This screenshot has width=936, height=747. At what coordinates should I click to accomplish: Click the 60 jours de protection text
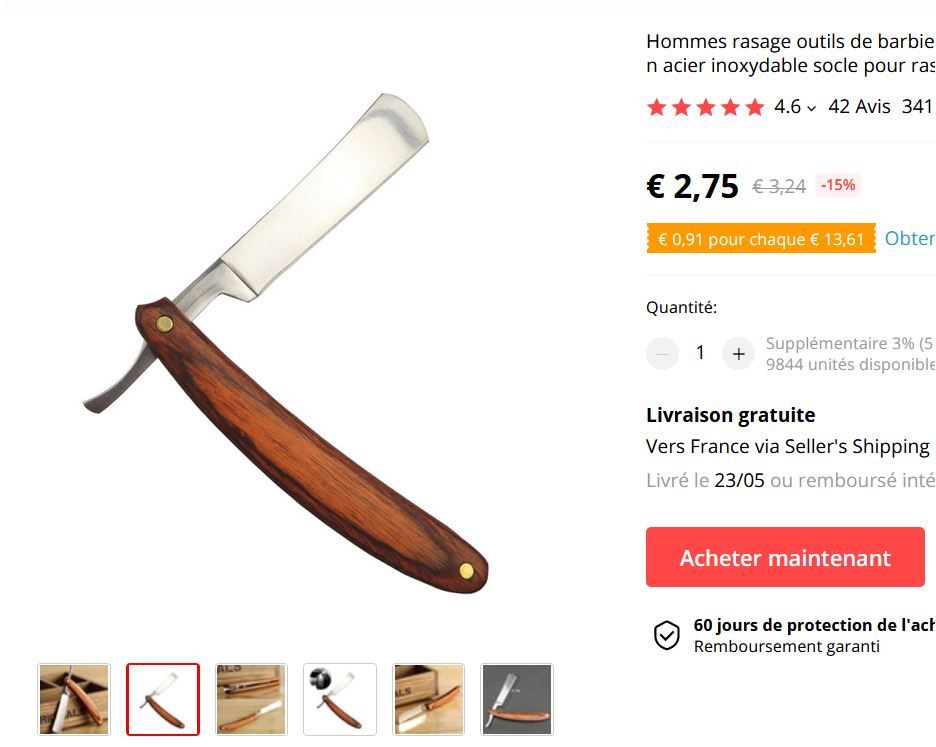[814, 625]
